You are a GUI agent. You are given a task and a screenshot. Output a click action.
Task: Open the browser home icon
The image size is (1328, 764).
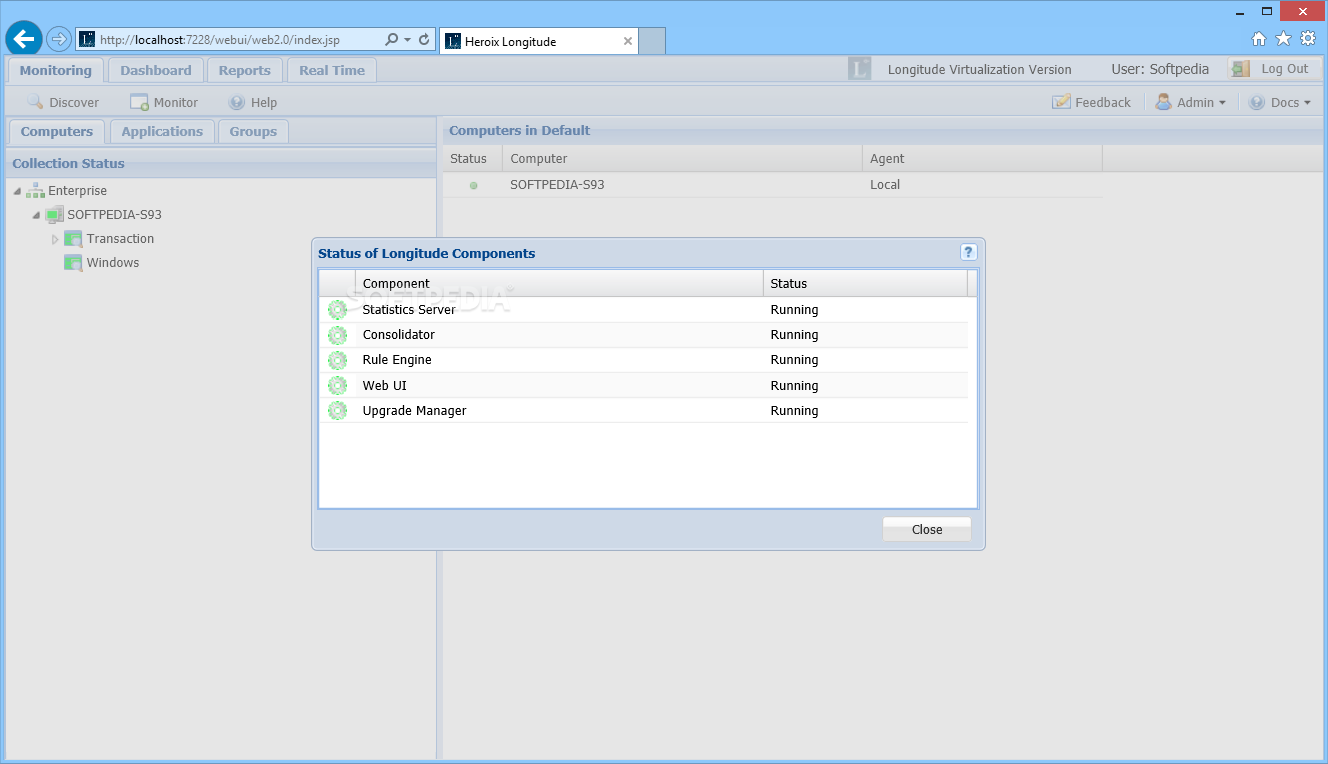(1259, 39)
